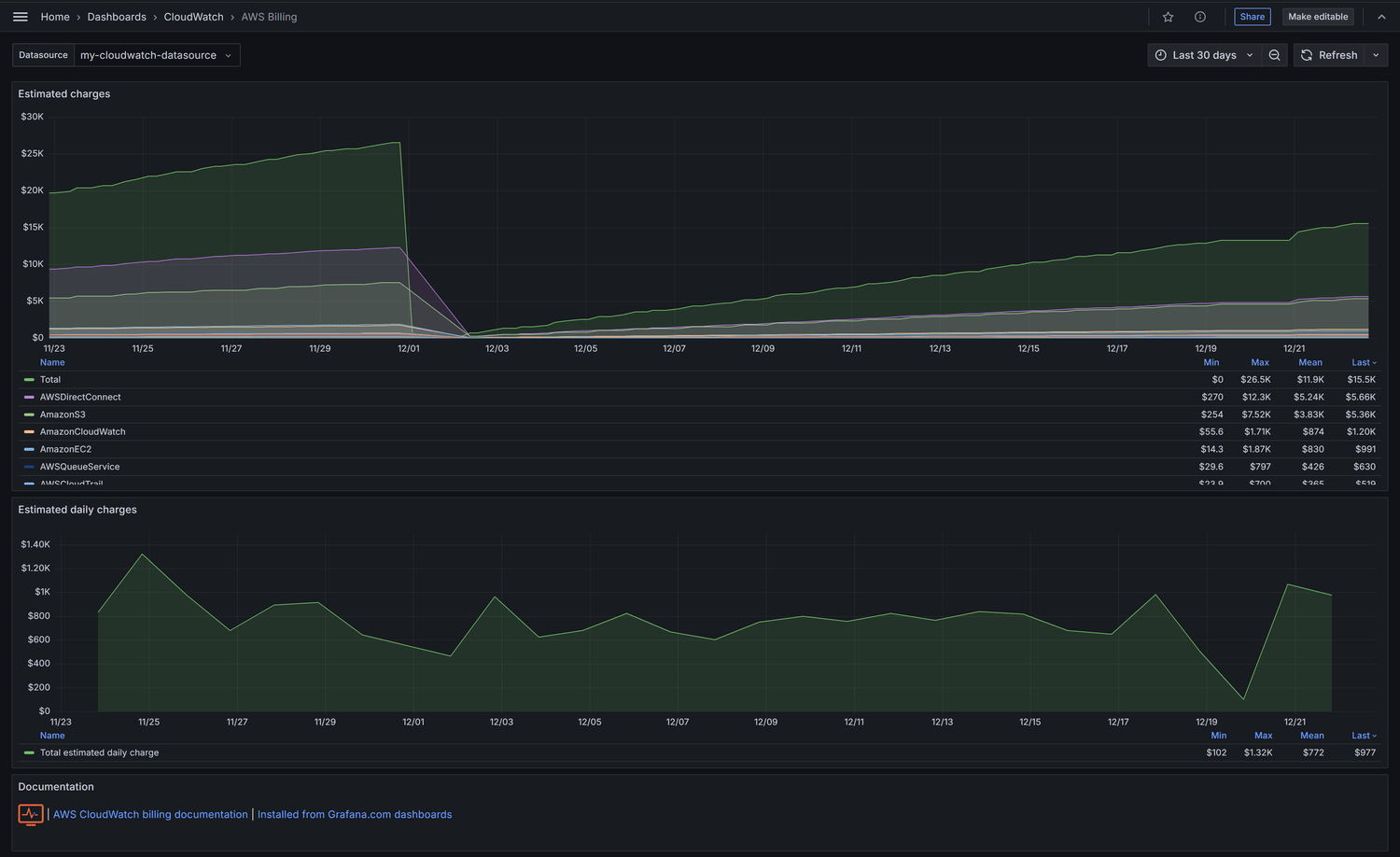Open AWS CloudWatch billing documentation link

[x=150, y=815]
